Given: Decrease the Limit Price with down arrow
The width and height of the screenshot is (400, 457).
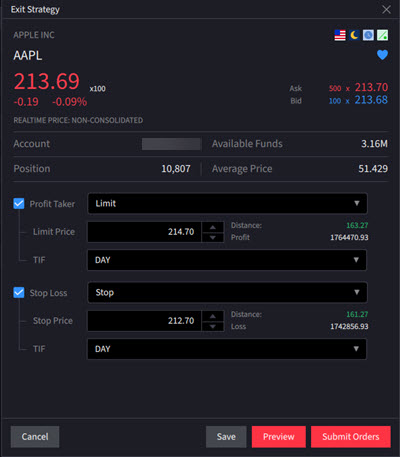Looking at the screenshot, I should pos(213,237).
